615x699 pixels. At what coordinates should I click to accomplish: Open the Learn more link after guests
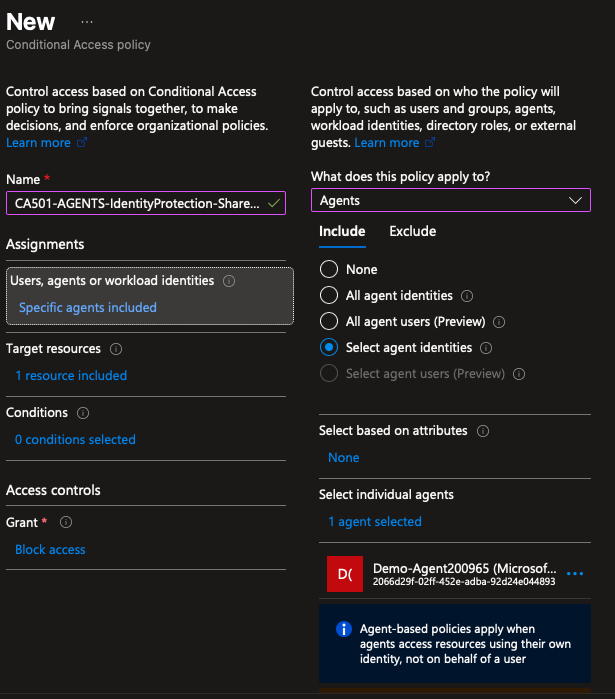tap(387, 143)
